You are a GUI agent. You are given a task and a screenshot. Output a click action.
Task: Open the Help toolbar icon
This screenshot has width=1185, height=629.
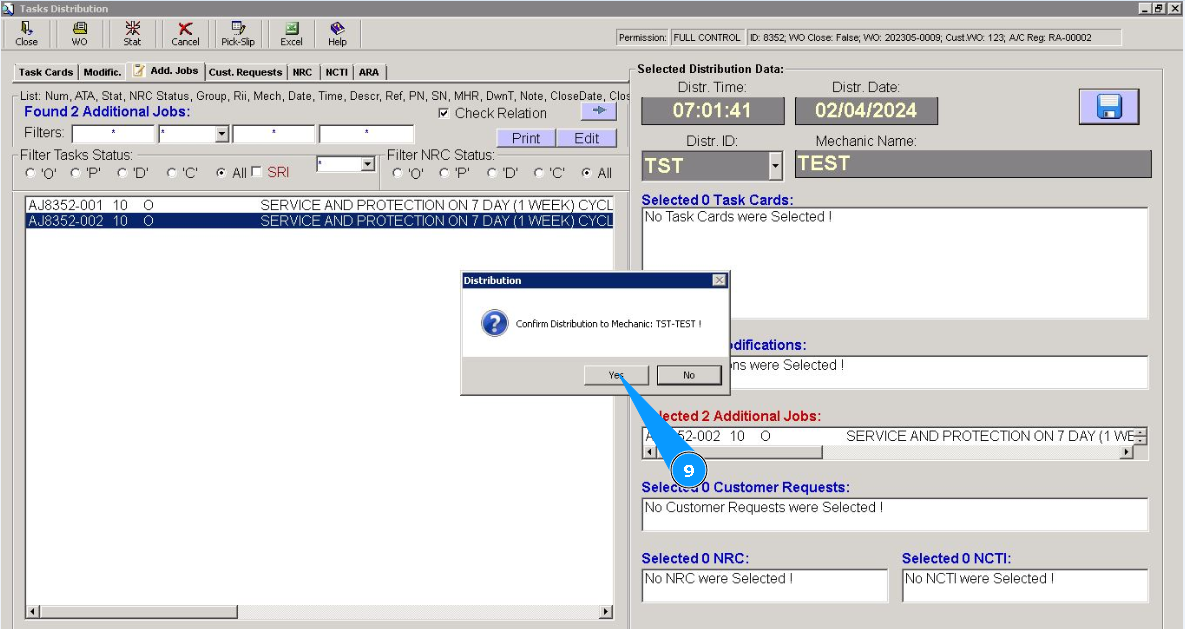tap(337, 34)
